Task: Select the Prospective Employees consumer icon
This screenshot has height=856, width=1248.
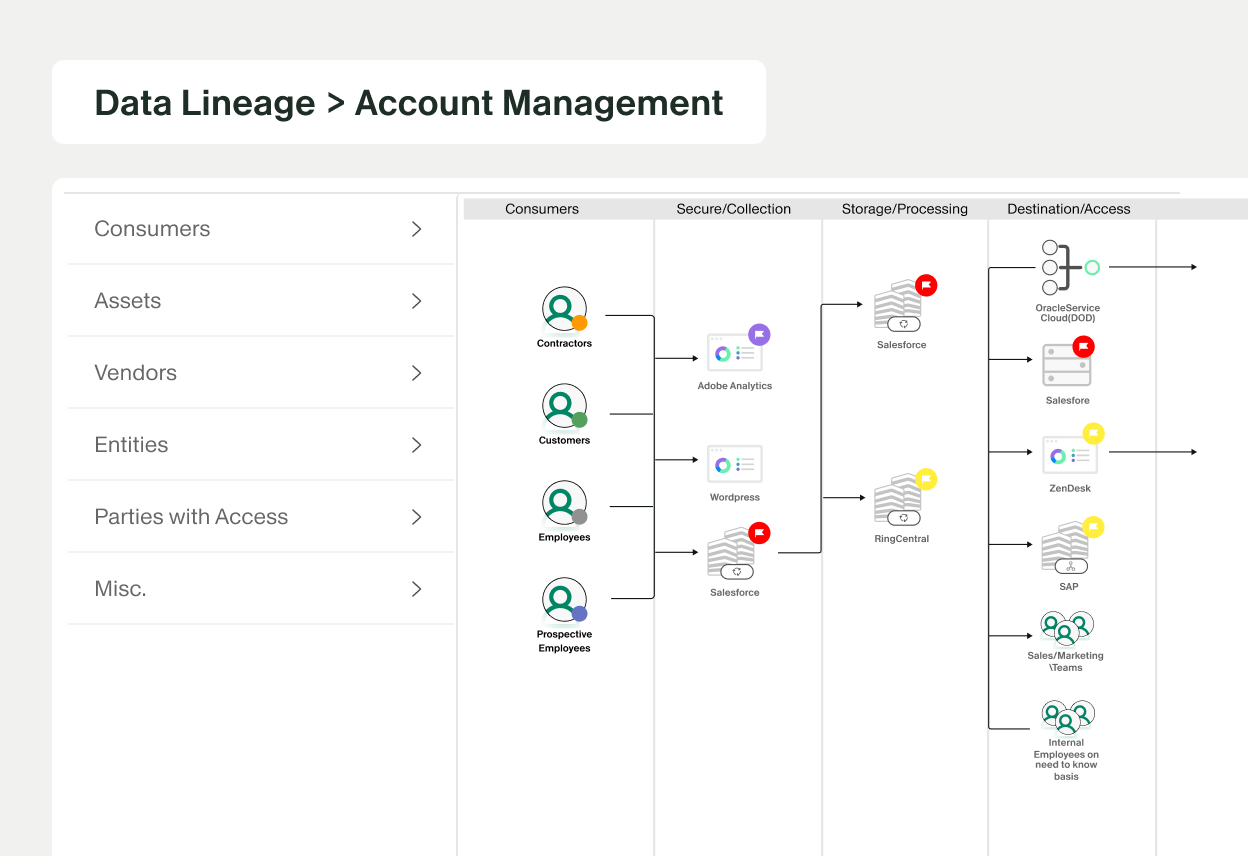Action: coord(564,600)
